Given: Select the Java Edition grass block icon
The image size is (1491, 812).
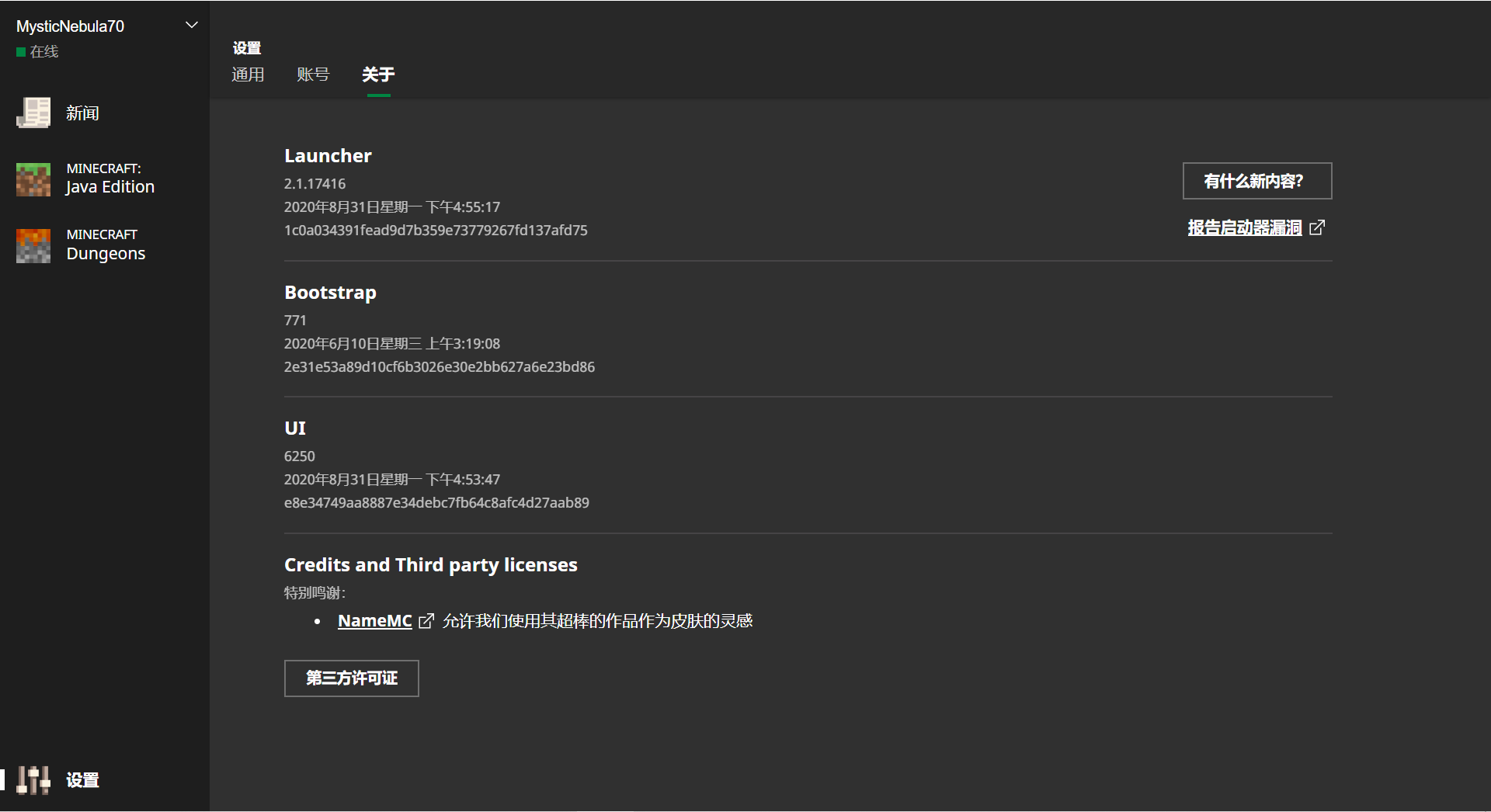Looking at the screenshot, I should click(x=33, y=179).
